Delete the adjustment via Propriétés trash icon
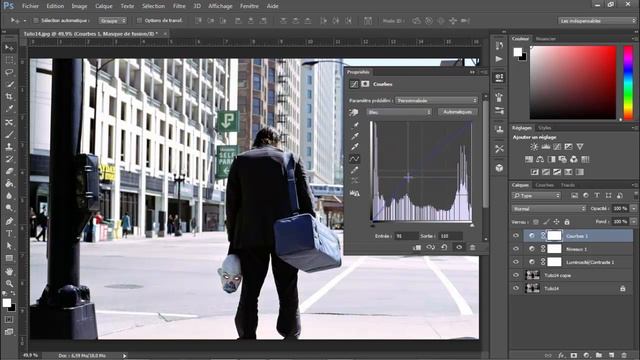Viewport: 640px width, 360px height. [x=472, y=247]
